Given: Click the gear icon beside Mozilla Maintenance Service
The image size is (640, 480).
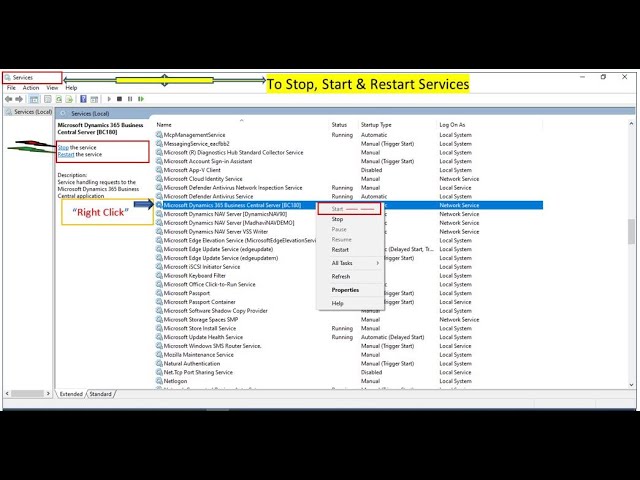Looking at the screenshot, I should (x=159, y=355).
